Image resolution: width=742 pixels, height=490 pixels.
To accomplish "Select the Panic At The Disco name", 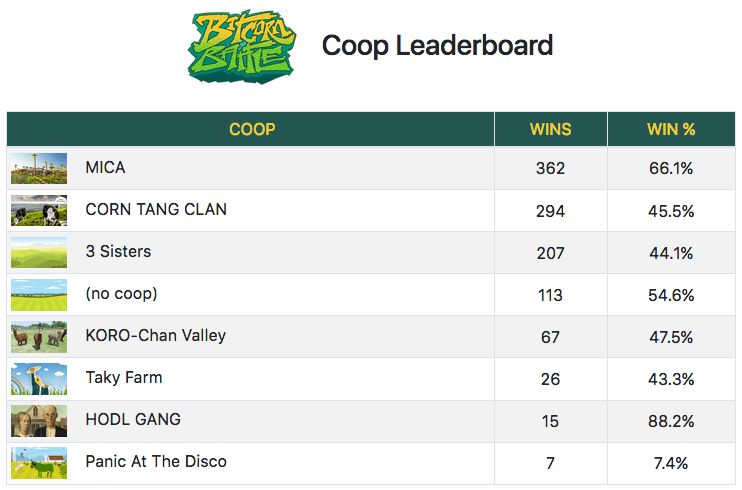I will click(x=156, y=462).
